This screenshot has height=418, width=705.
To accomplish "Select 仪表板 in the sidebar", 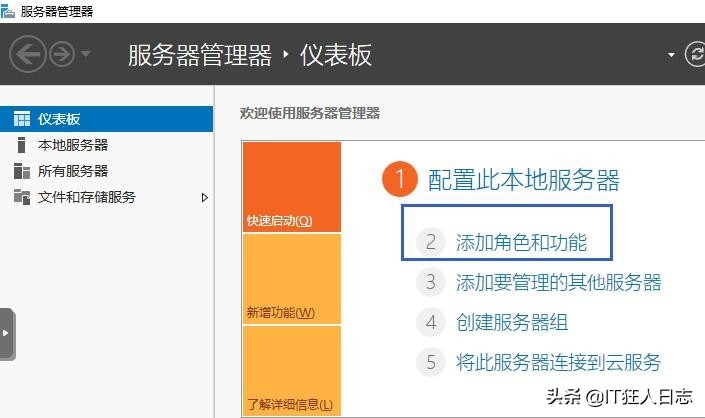I will click(x=107, y=119).
